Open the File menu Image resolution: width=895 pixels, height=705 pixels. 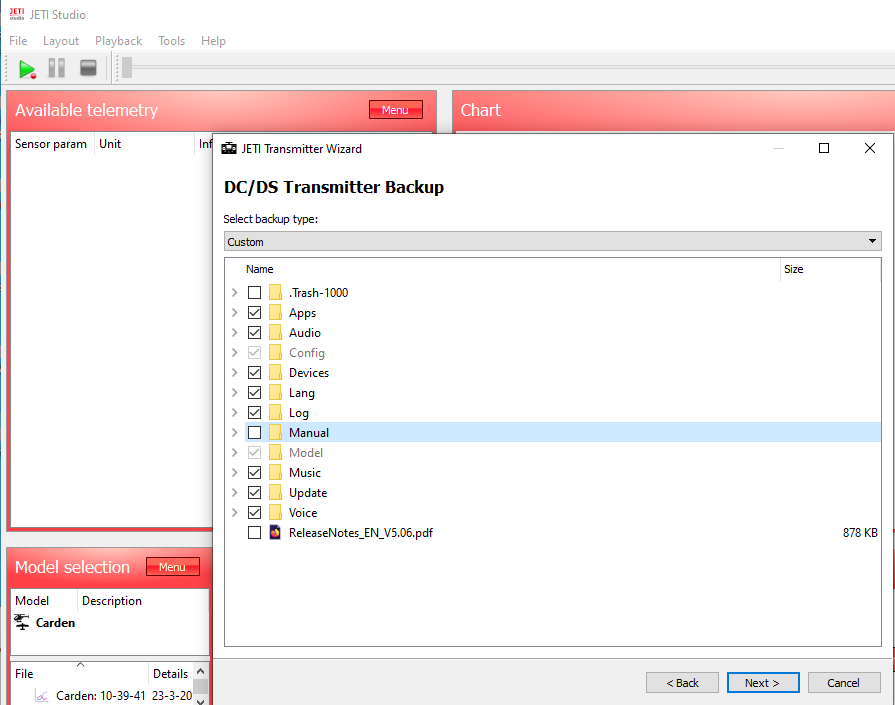[x=18, y=41]
